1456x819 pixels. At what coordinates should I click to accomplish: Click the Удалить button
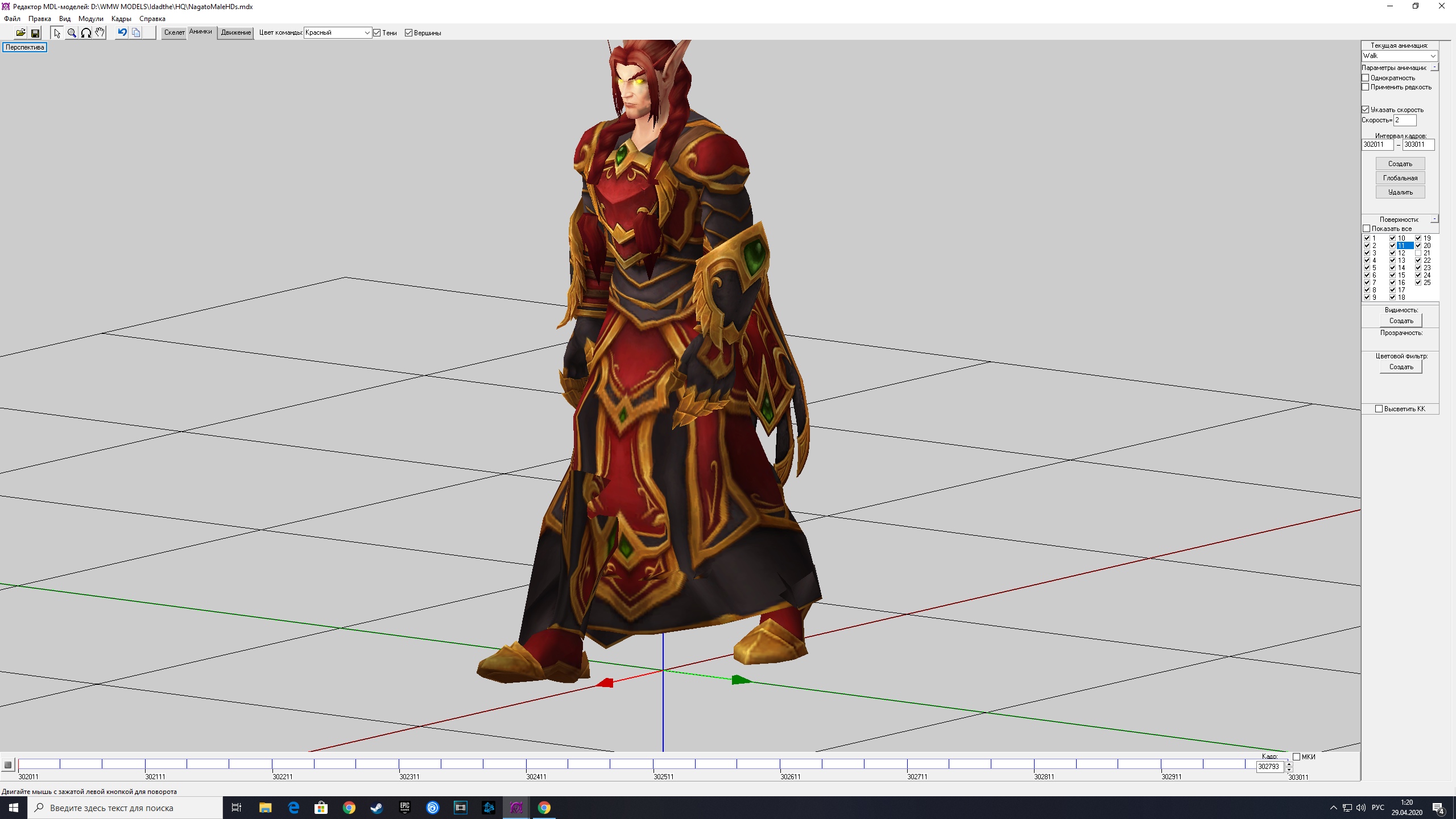1400,192
